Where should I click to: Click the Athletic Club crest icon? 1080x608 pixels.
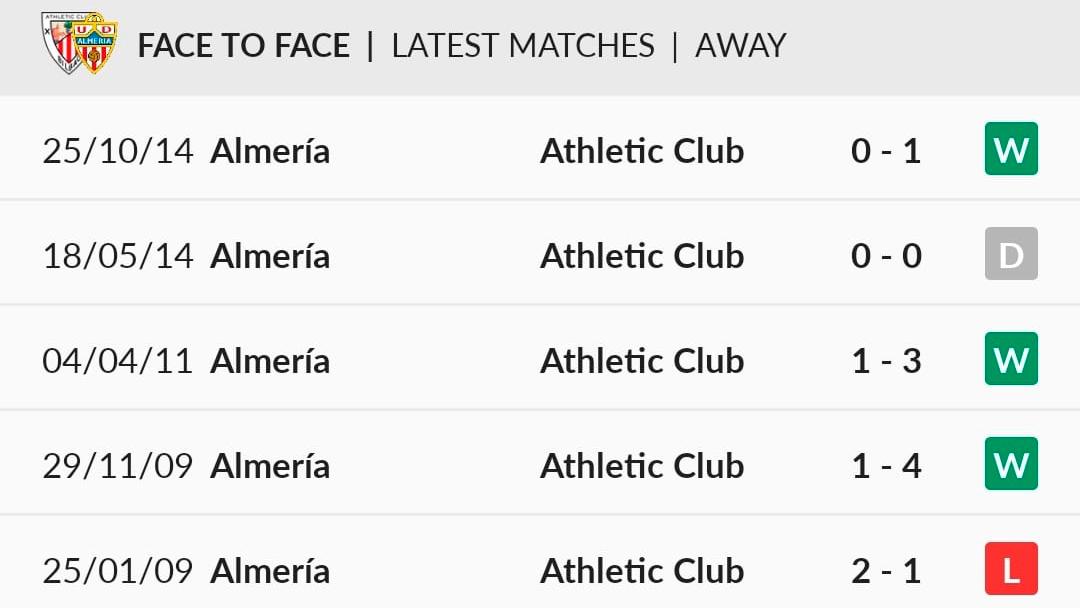(x=61, y=41)
